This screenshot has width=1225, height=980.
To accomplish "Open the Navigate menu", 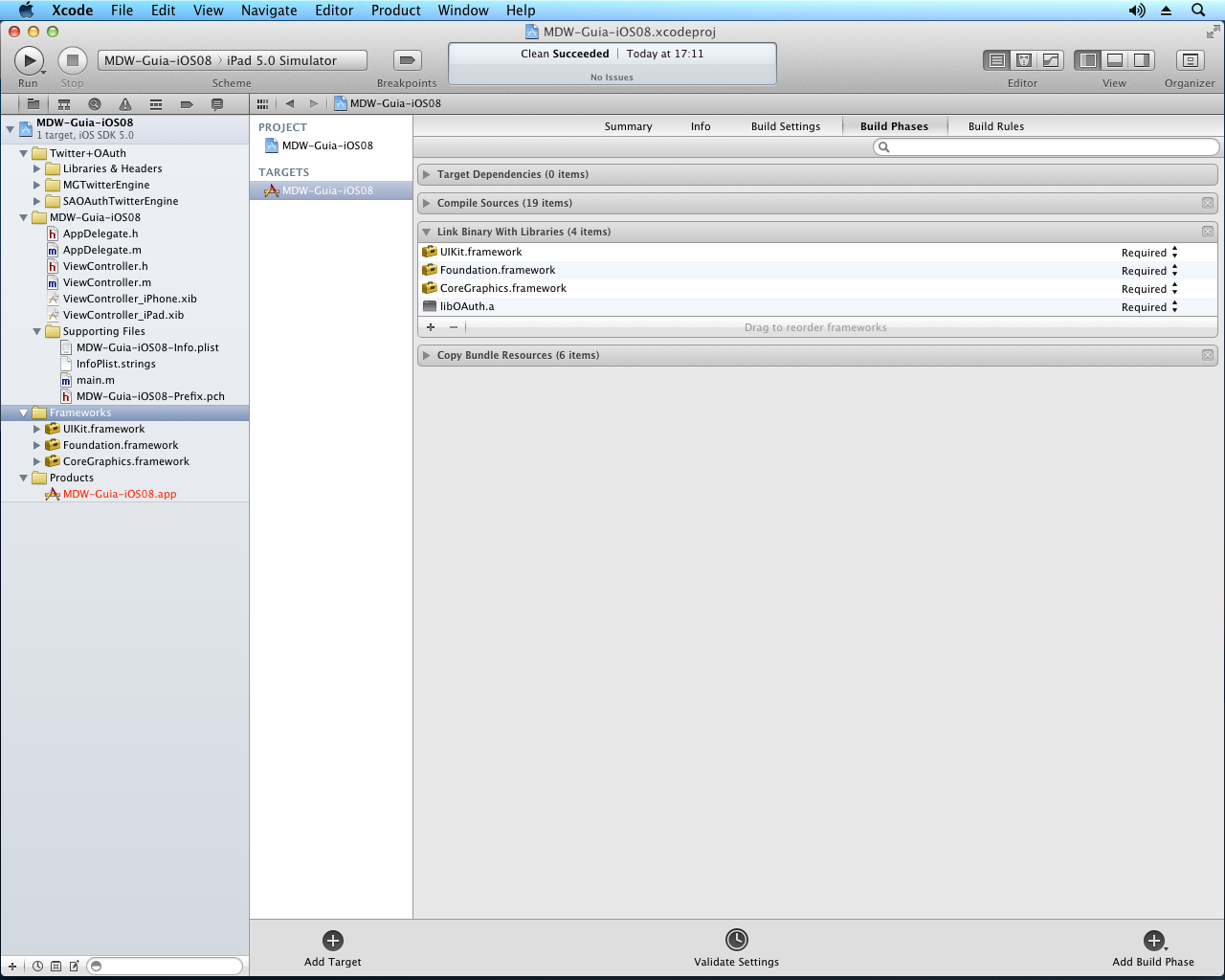I will pyautogui.click(x=269, y=11).
